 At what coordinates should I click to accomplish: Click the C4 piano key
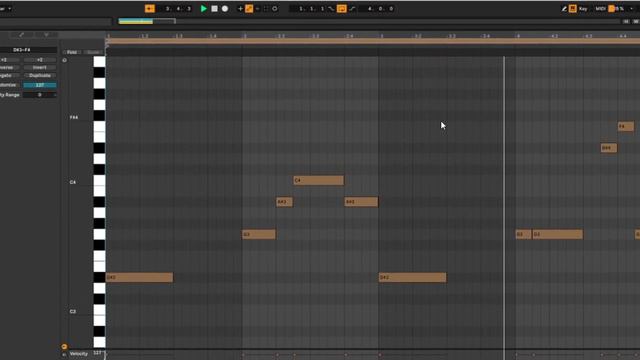tap(99, 181)
